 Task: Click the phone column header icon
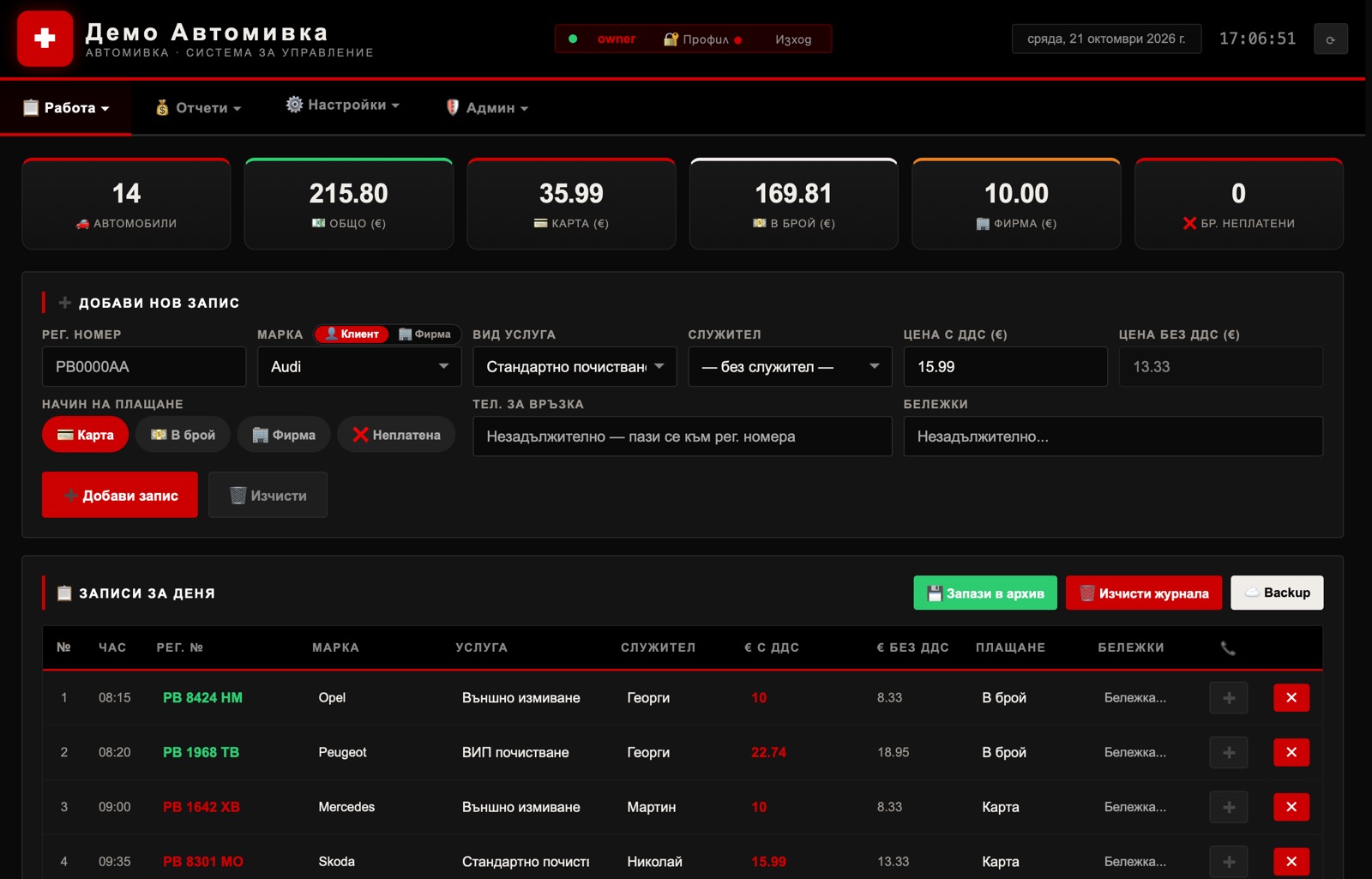click(1228, 648)
